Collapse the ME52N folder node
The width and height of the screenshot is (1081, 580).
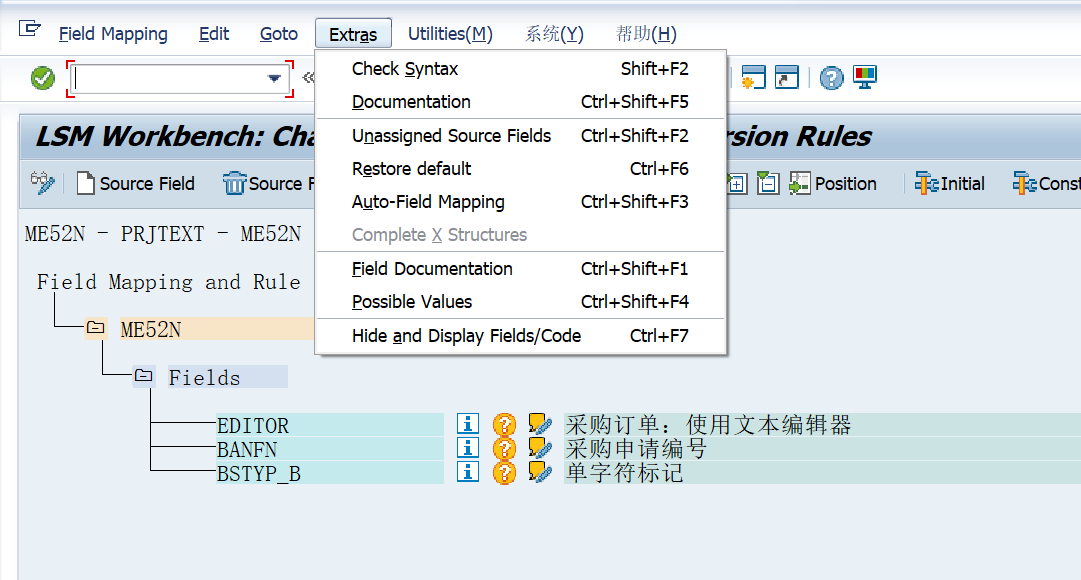coord(95,328)
